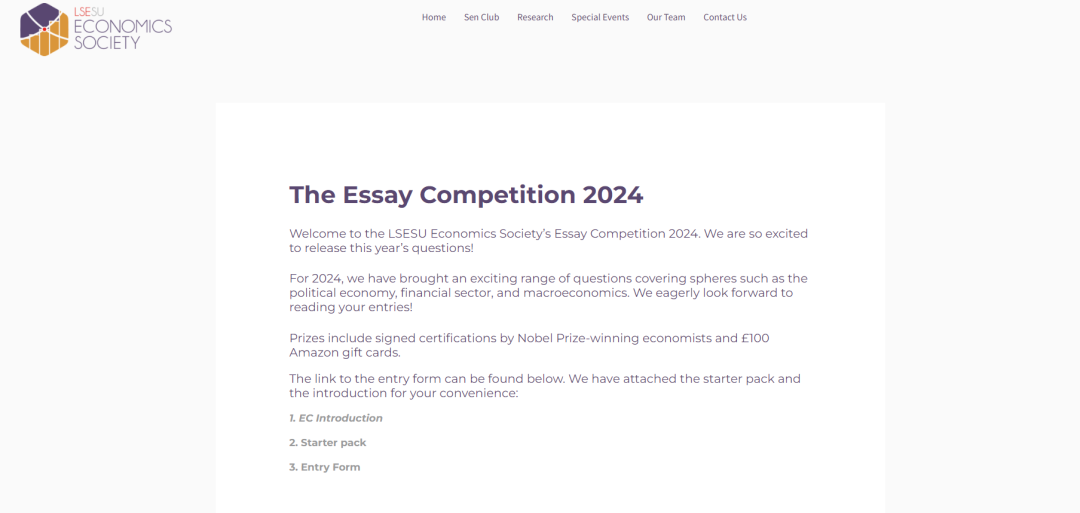
Task: Navigate to the Research section
Action: pyautogui.click(x=535, y=17)
